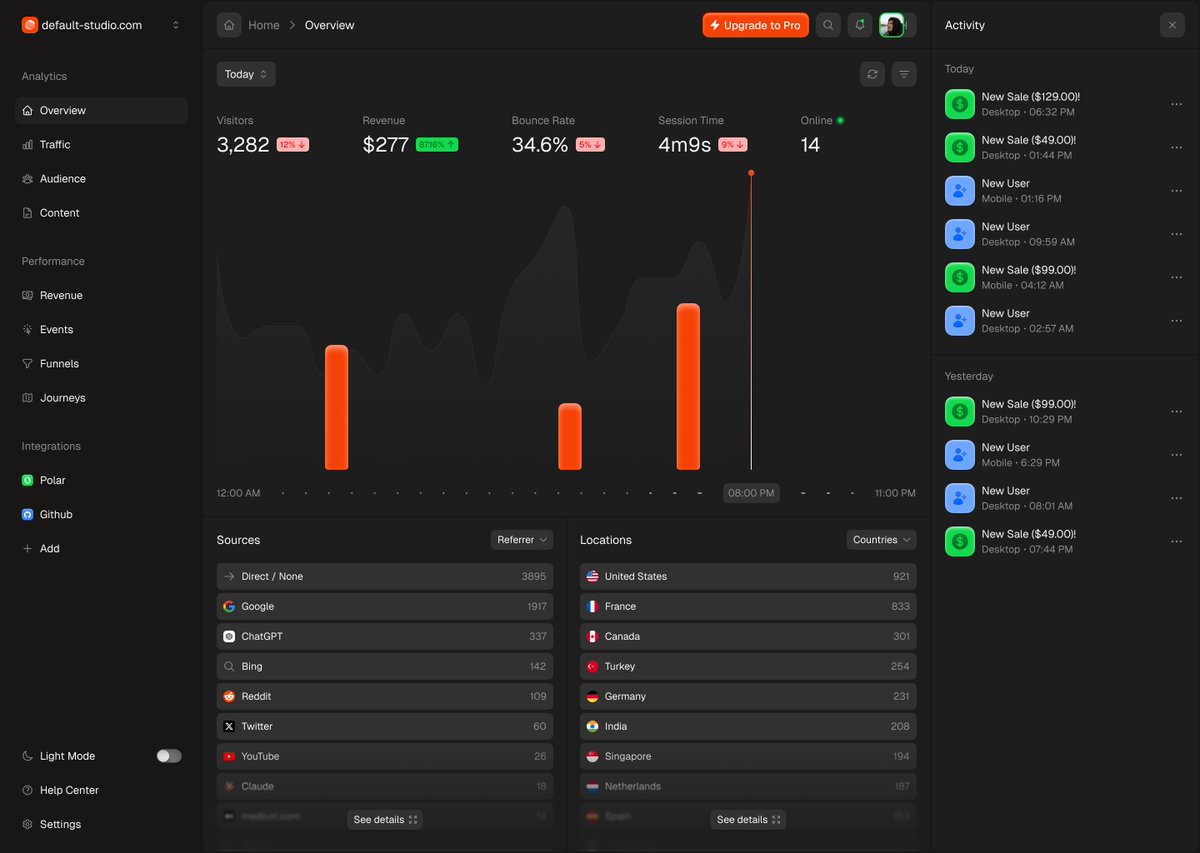Click the France location row

pyautogui.click(x=748, y=606)
